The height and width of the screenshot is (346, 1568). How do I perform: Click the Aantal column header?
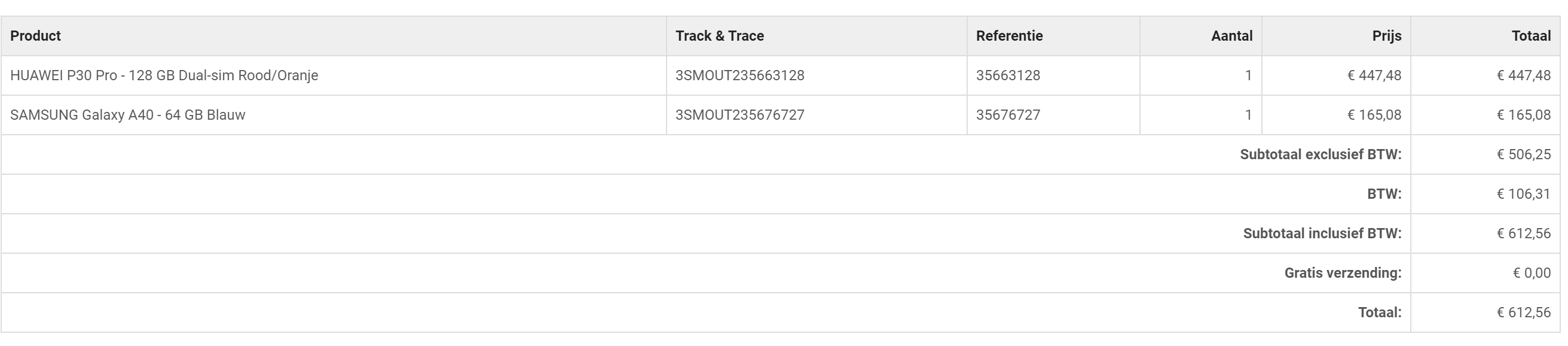[1231, 36]
